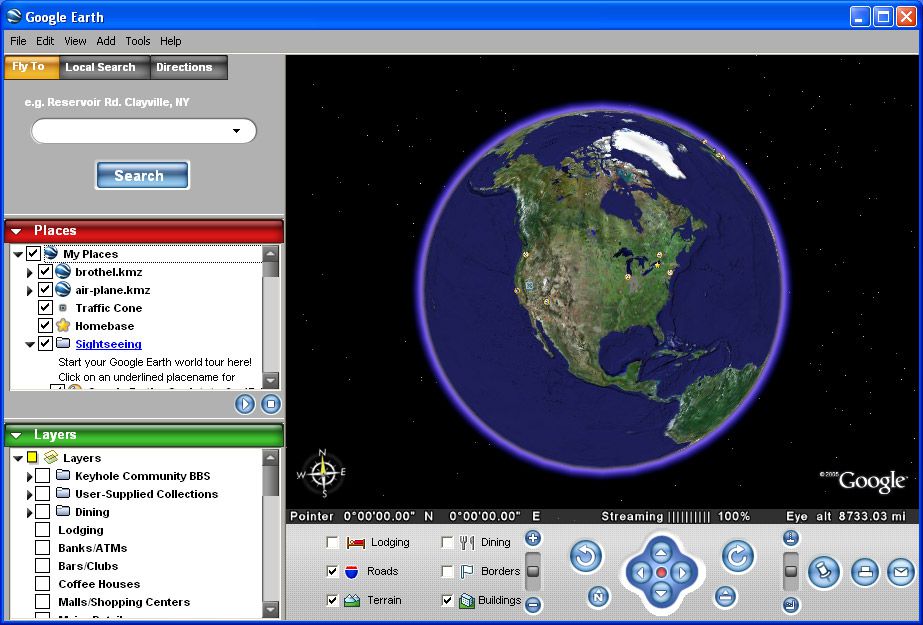Click the rotate counter-clockwise button
This screenshot has width=923, height=625.
tap(586, 556)
